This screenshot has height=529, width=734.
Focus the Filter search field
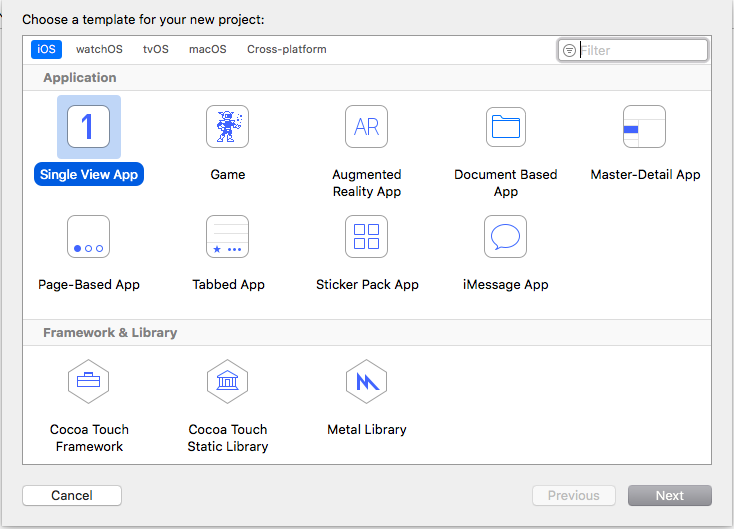click(633, 50)
